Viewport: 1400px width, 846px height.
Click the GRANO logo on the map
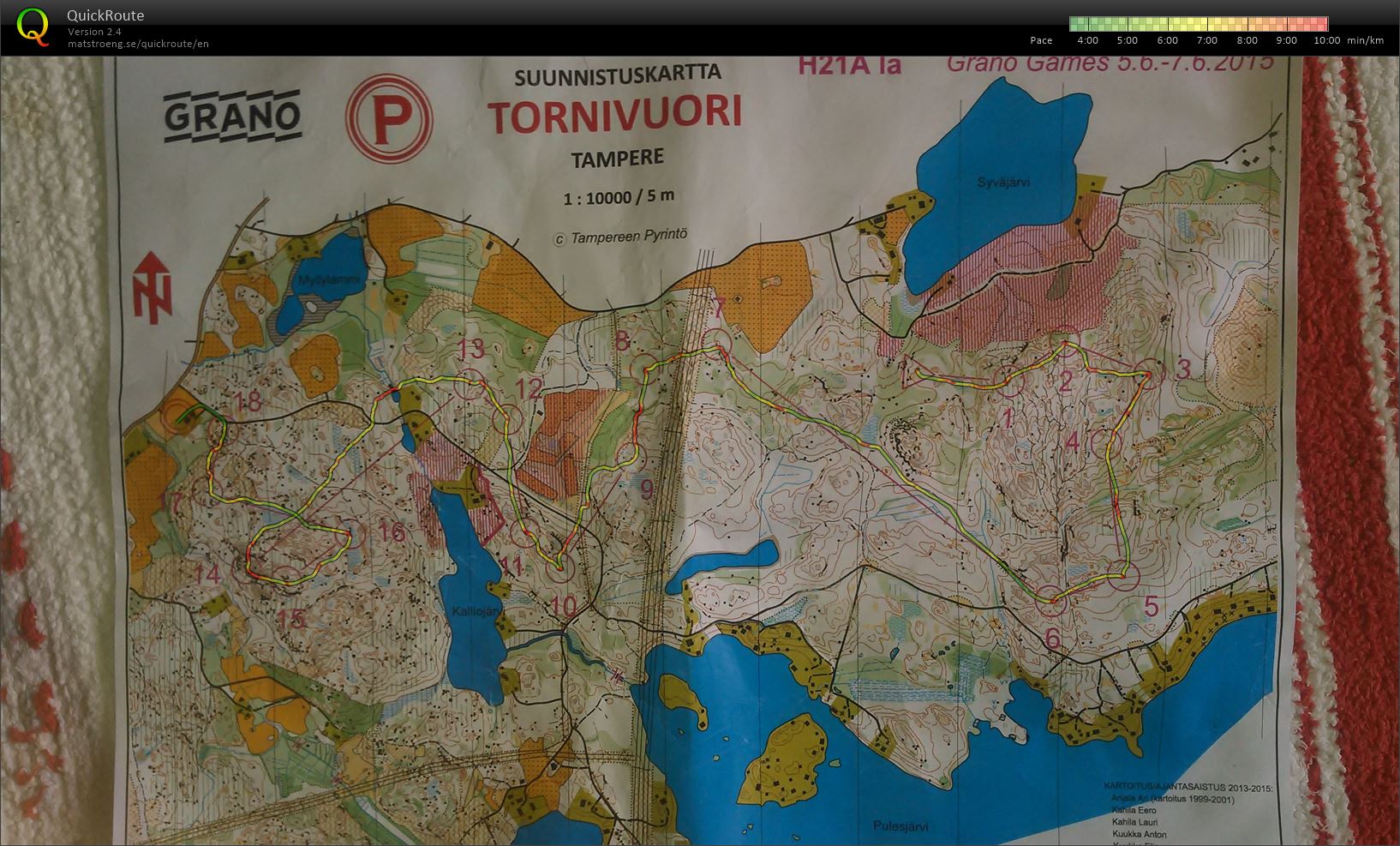click(232, 116)
